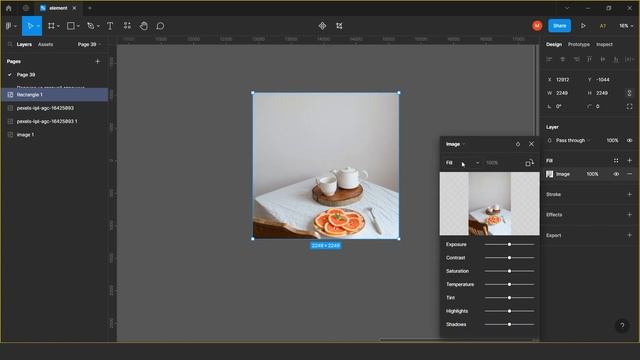This screenshot has height=360, width=640.
Task: Switch to the Prototype tab
Action: (x=579, y=44)
